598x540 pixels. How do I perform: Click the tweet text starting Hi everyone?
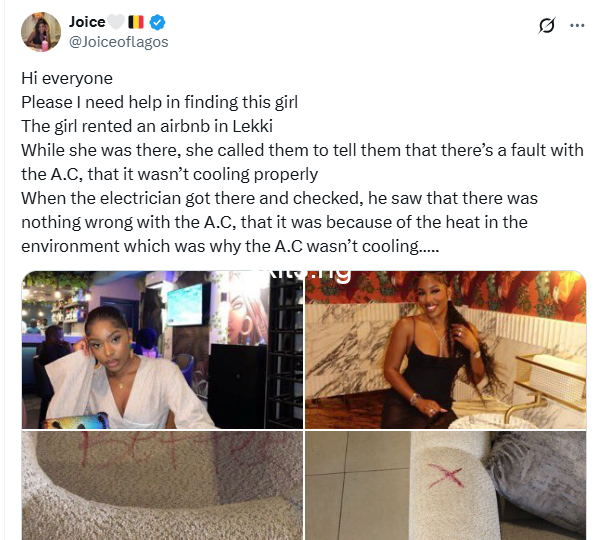[x=67, y=79]
